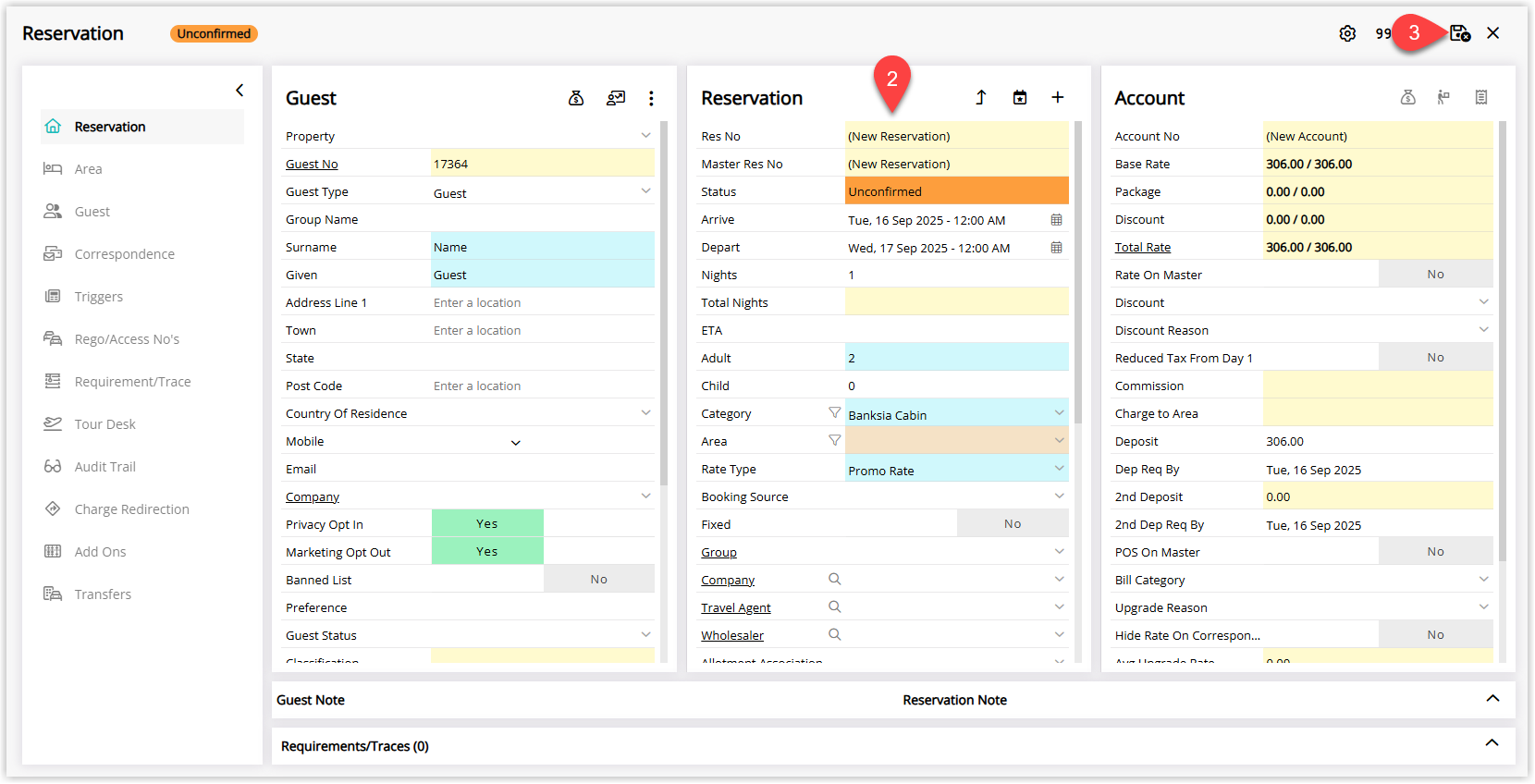This screenshot has width=1535, height=784.
Task: Click the Surname field containing Name
Action: 543,247
